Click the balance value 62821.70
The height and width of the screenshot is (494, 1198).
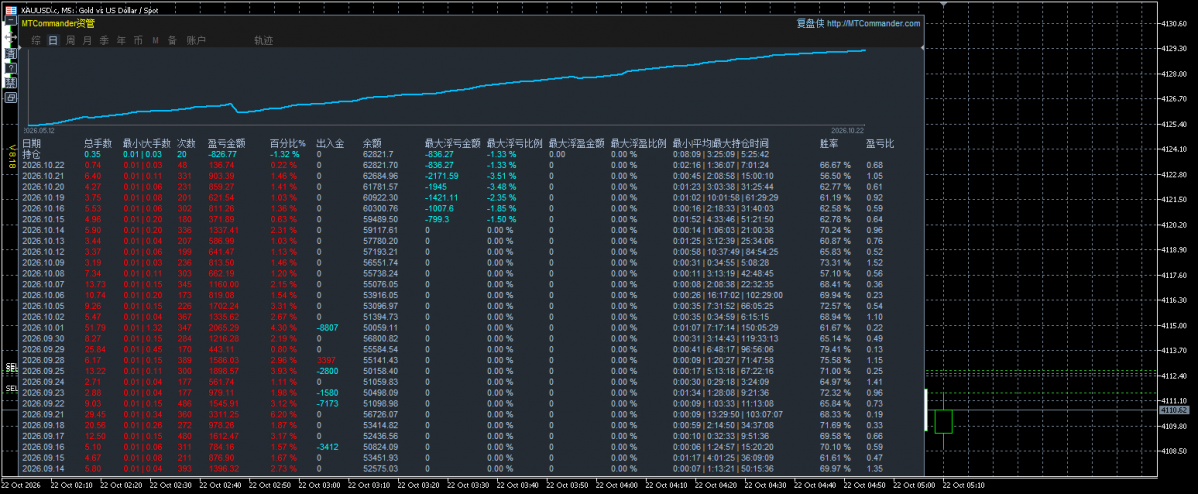click(x=380, y=165)
